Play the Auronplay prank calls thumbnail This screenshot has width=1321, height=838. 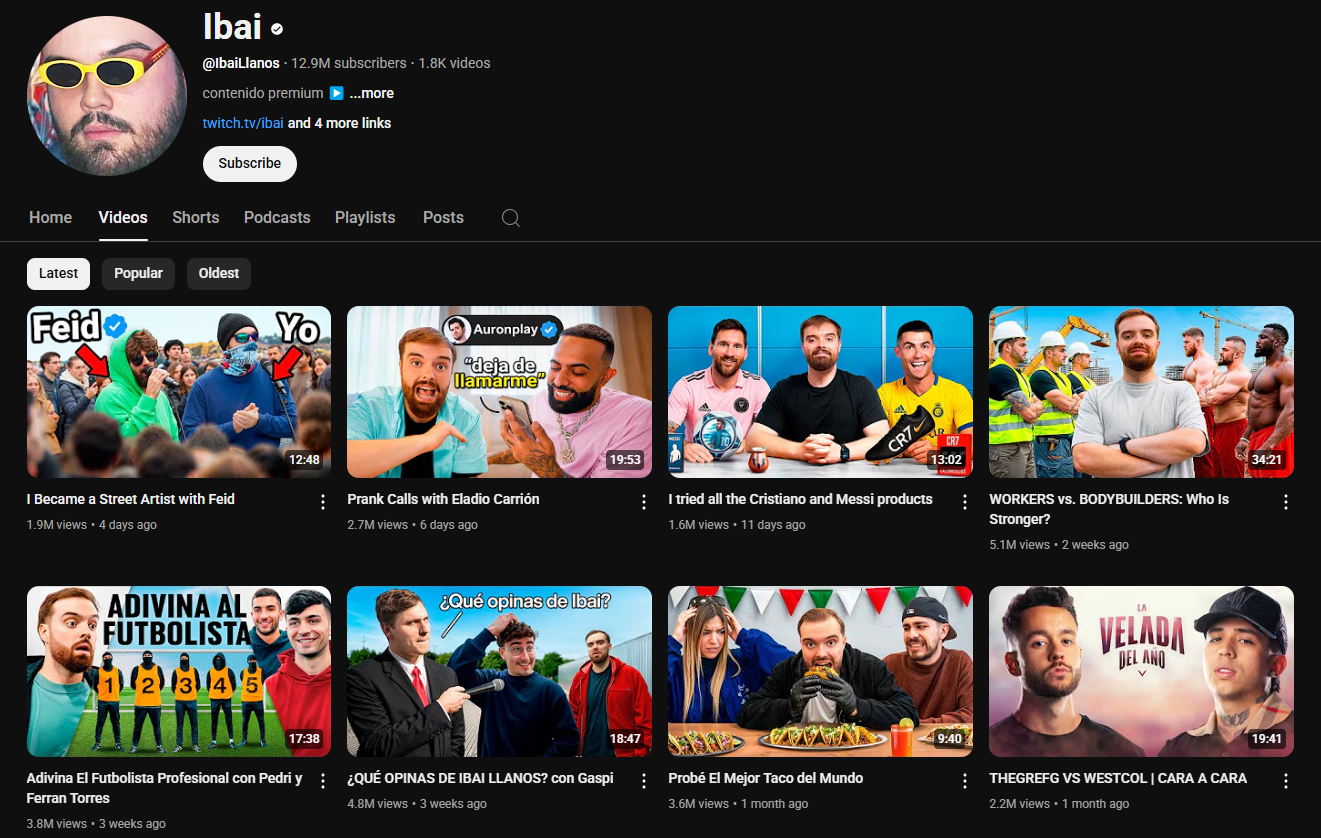499,392
